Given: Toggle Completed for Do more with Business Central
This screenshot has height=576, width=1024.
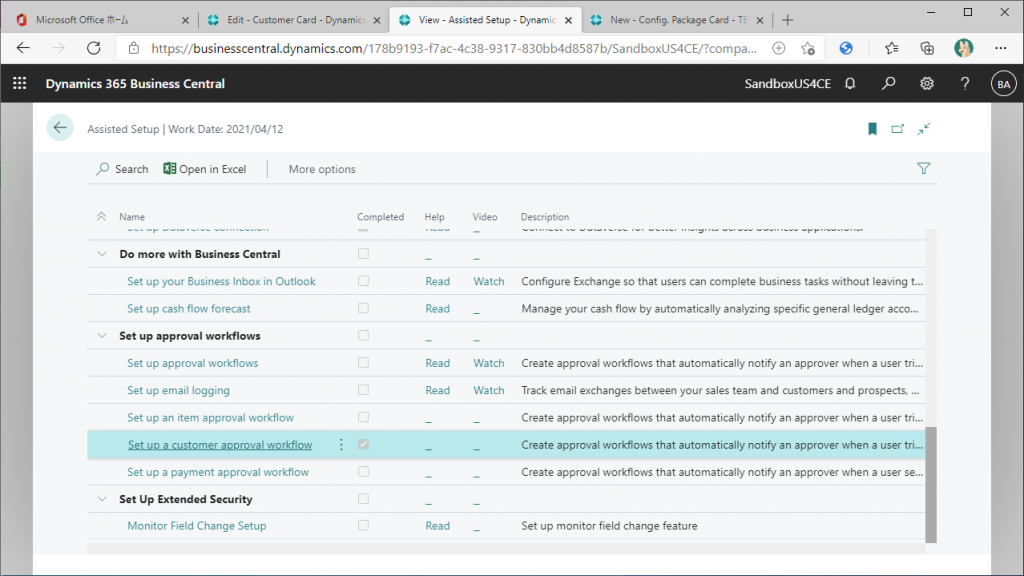Looking at the screenshot, I should (x=363, y=253).
